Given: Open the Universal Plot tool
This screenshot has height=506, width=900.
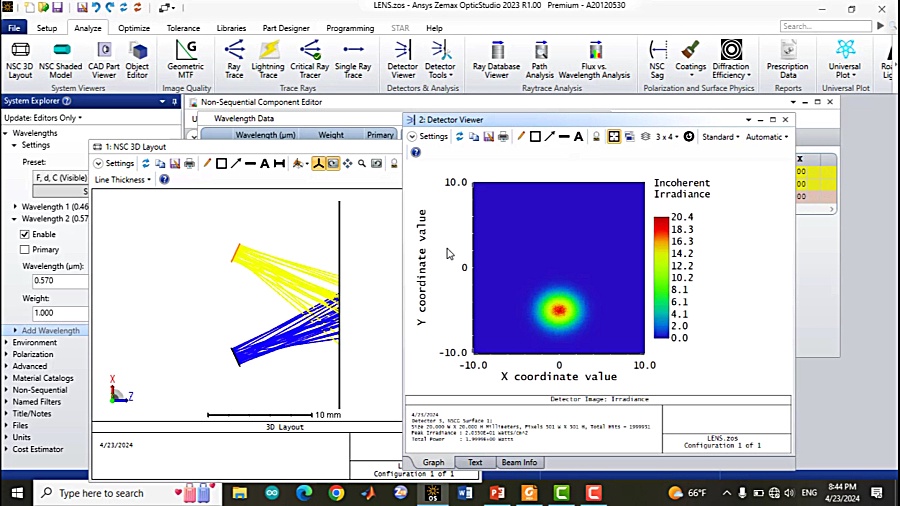Looking at the screenshot, I should [x=845, y=60].
